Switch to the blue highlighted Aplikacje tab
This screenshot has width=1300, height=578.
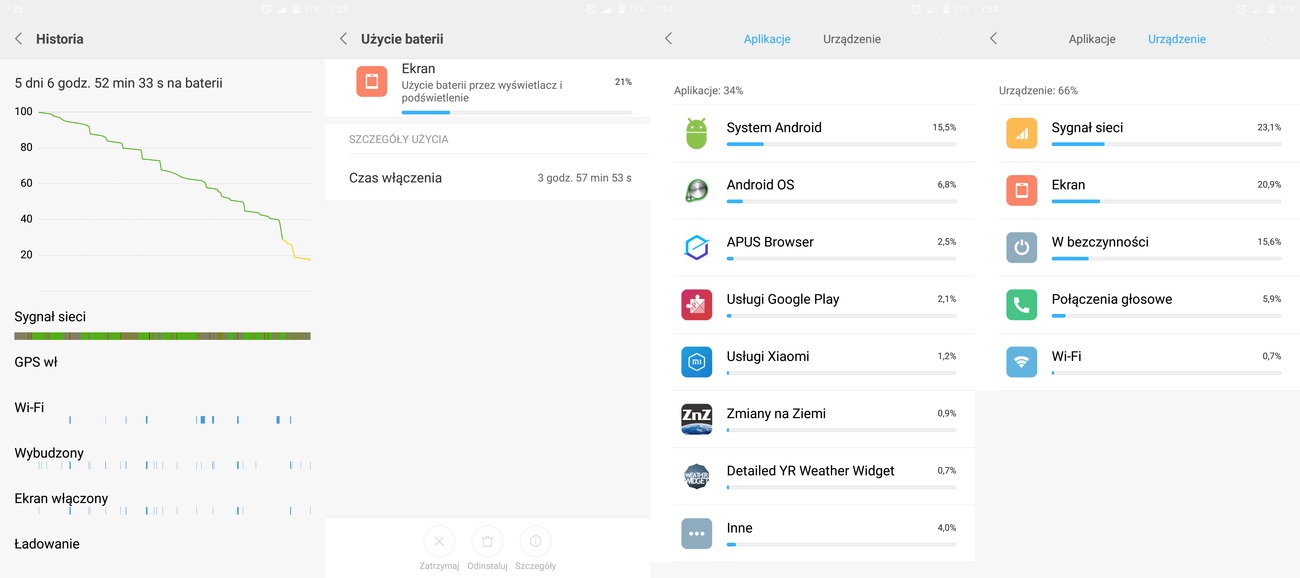point(767,39)
